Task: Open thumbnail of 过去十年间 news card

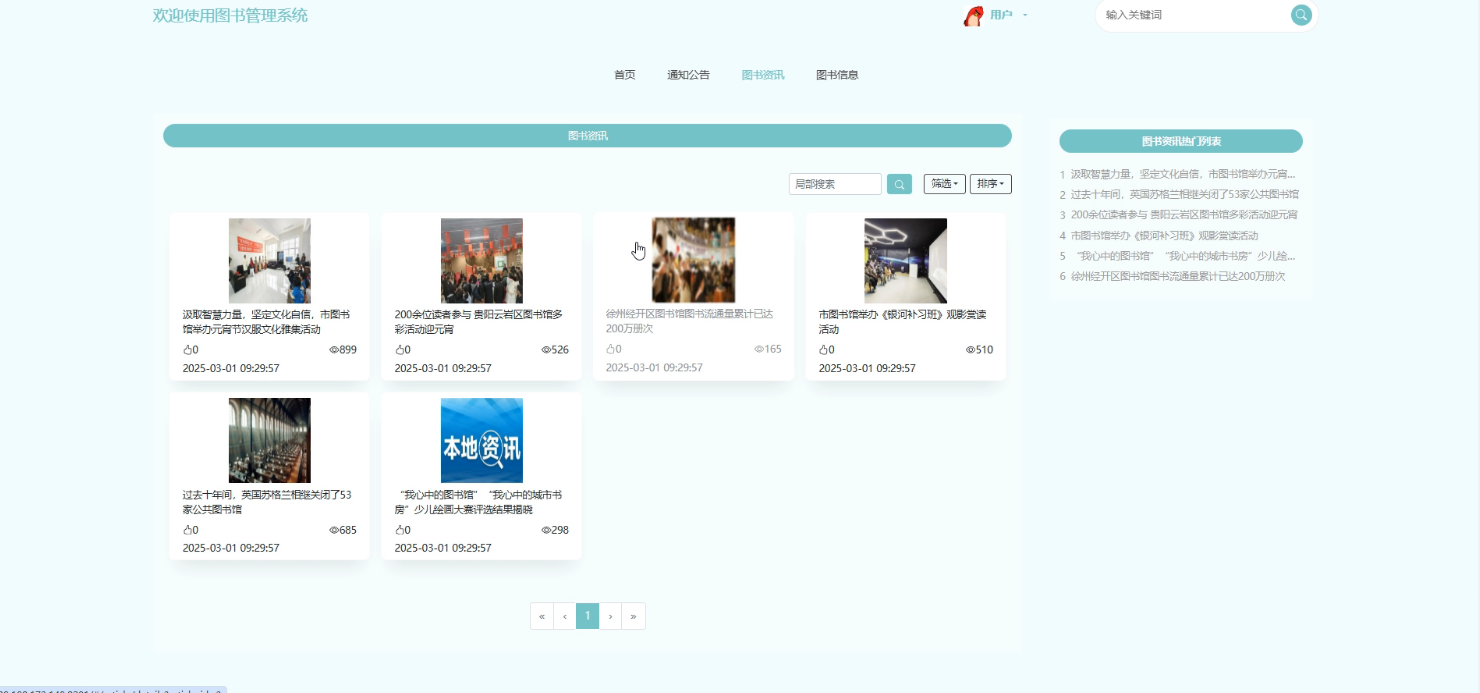Action: [x=269, y=441]
